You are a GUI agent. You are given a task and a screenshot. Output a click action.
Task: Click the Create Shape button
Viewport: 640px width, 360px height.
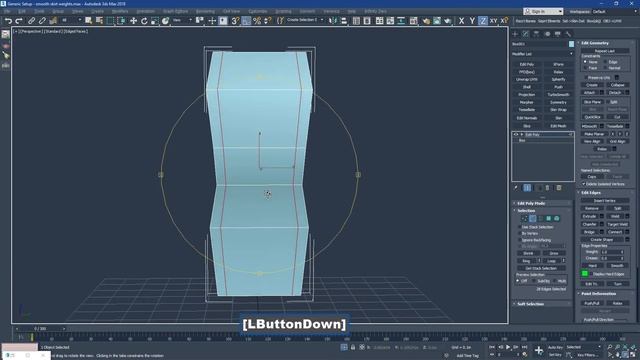tap(602, 240)
